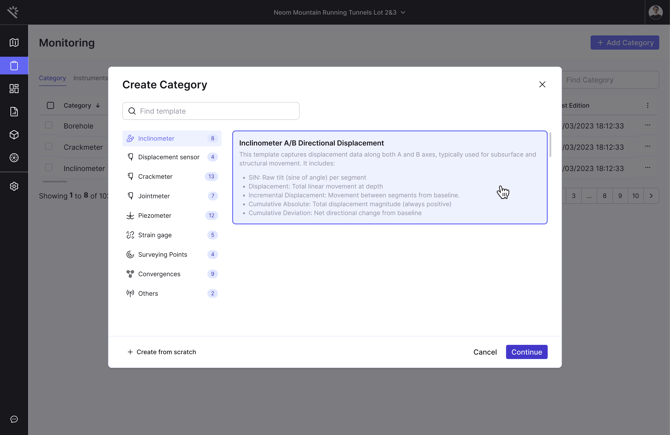
Task: Open the chat bubble icon at bottom-left
Action: click(x=14, y=419)
